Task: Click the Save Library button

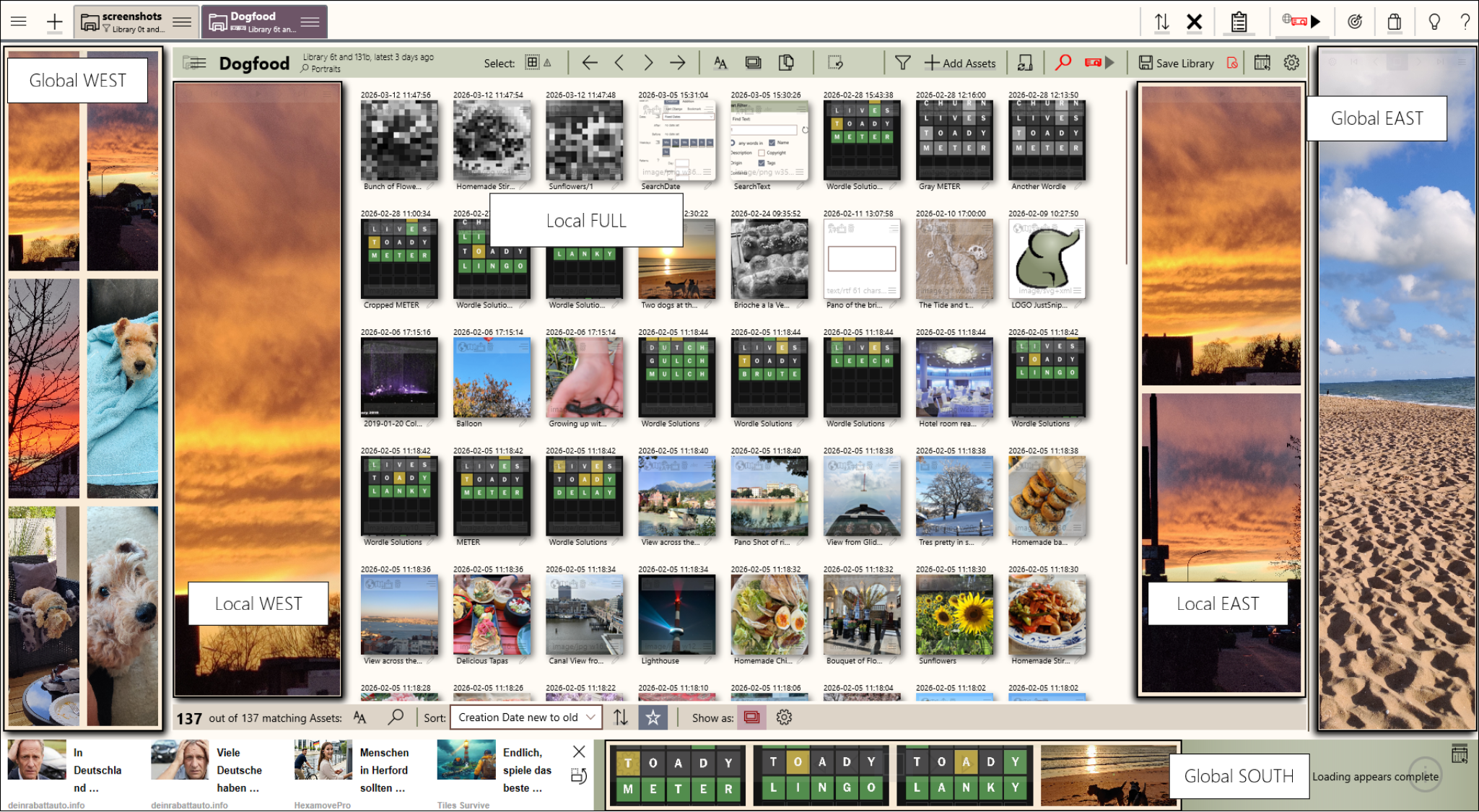Action: click(x=1177, y=64)
